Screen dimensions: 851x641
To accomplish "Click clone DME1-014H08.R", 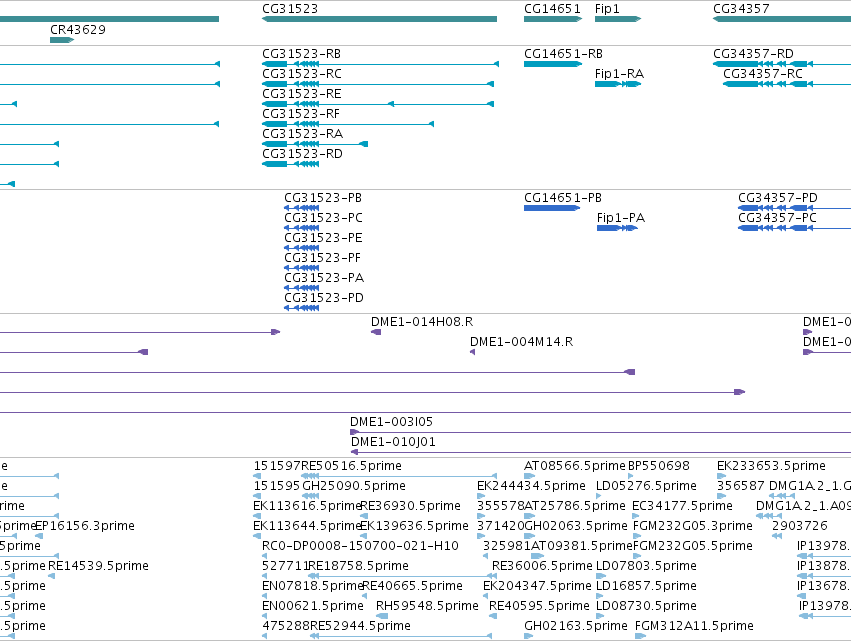I will (x=422, y=322).
